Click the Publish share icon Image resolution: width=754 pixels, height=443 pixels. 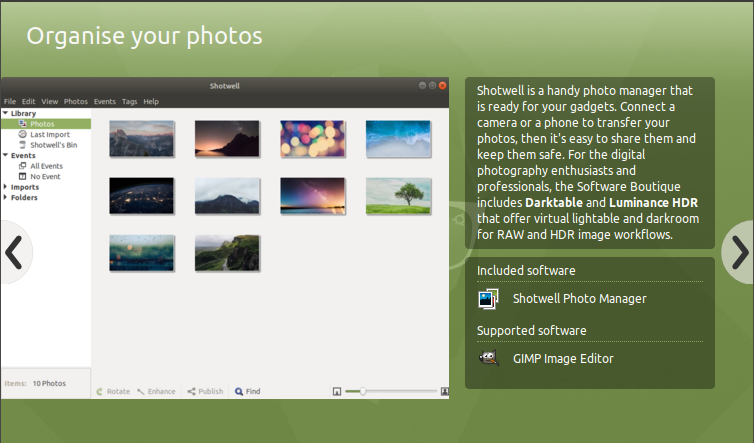pos(192,391)
